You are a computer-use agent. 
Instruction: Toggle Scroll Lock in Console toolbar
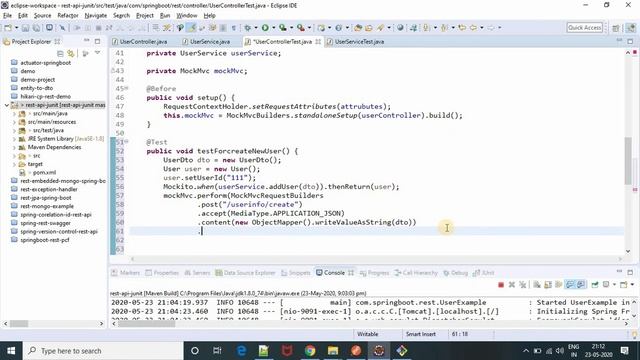coord(548,284)
